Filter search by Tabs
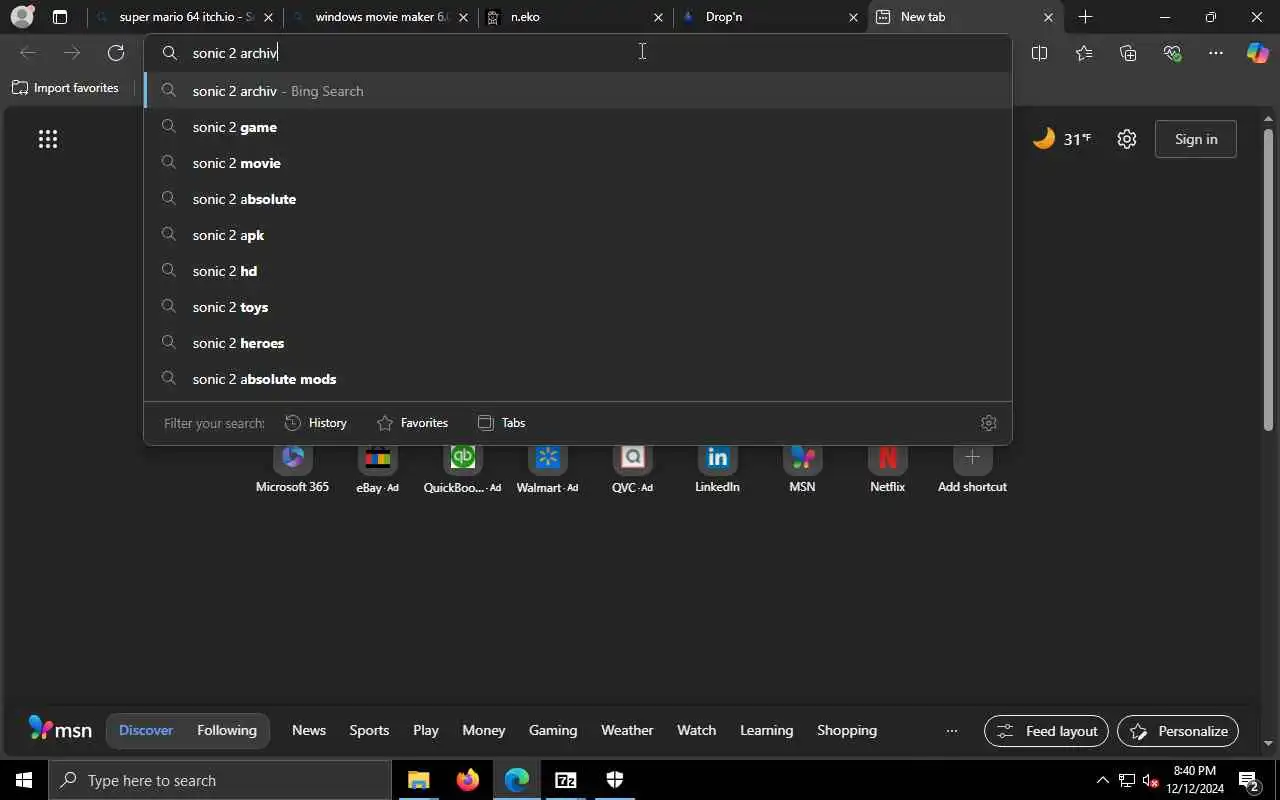Screen dimensions: 1280x800 pyautogui.click(x=502, y=423)
